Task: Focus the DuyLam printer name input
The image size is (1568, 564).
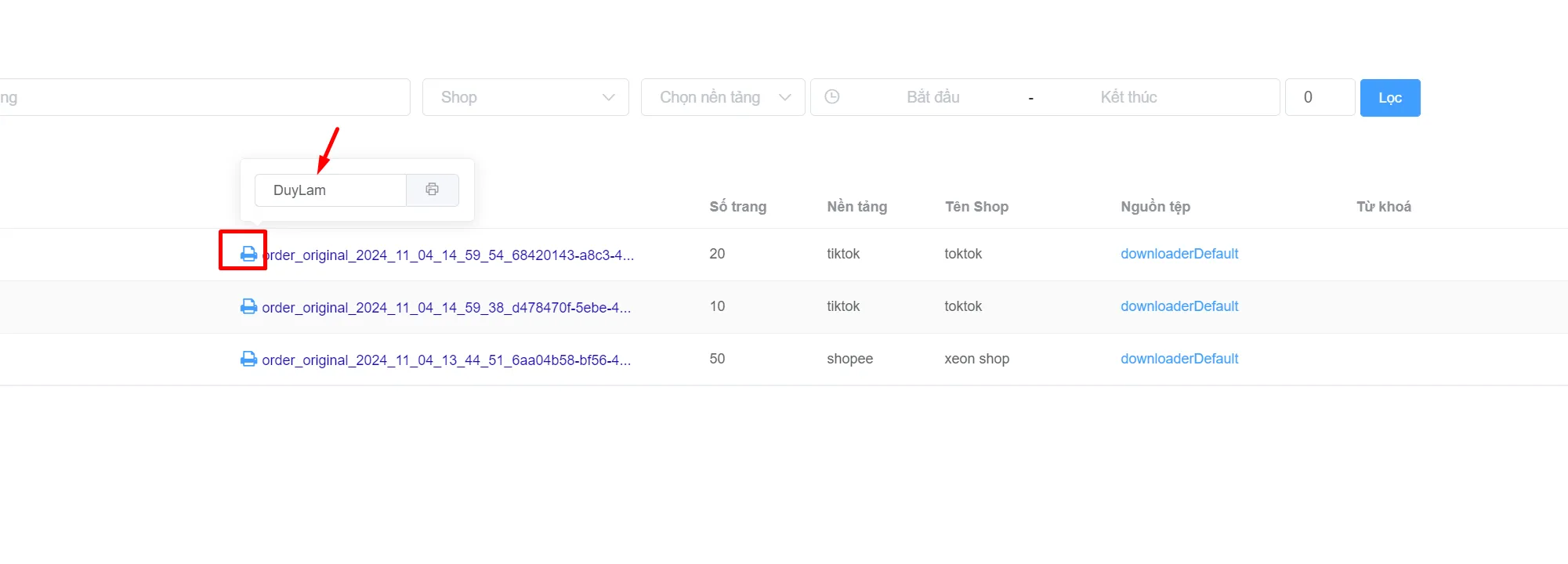Action: (x=331, y=190)
